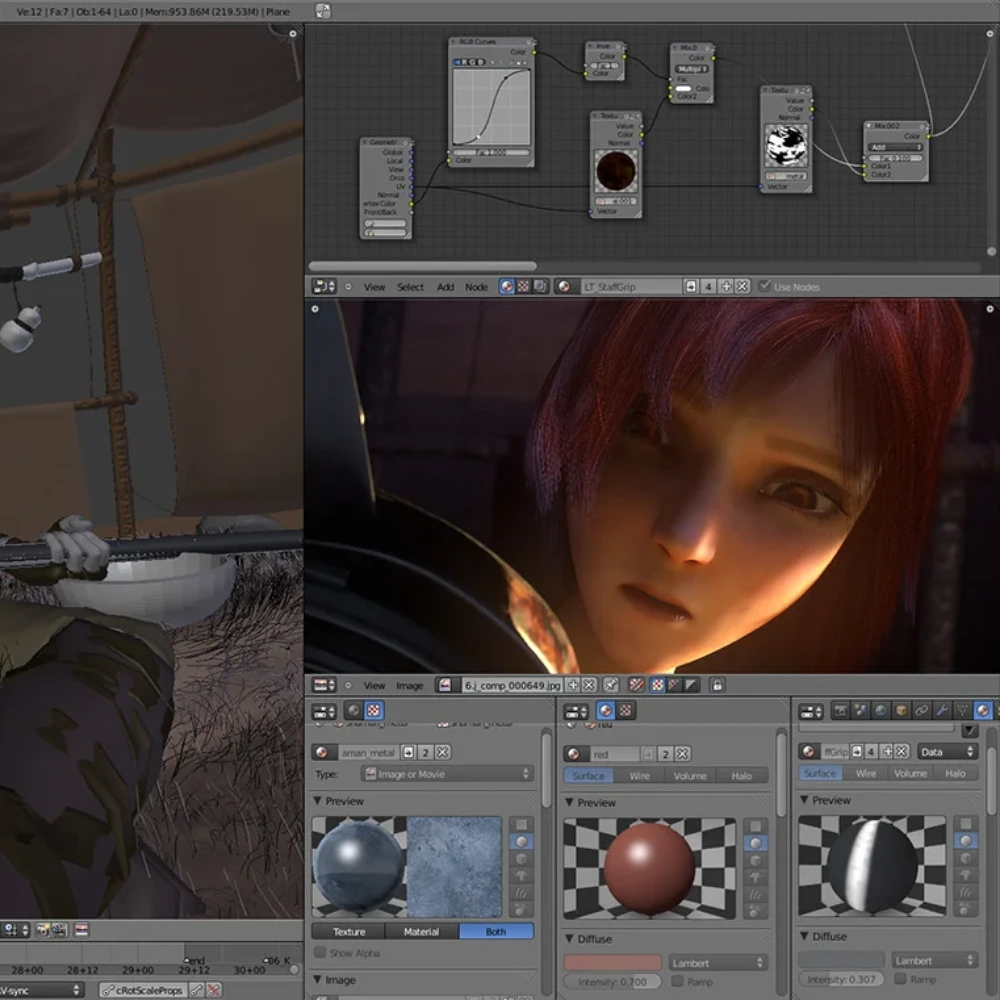Open the World properties globe icon

point(881,710)
